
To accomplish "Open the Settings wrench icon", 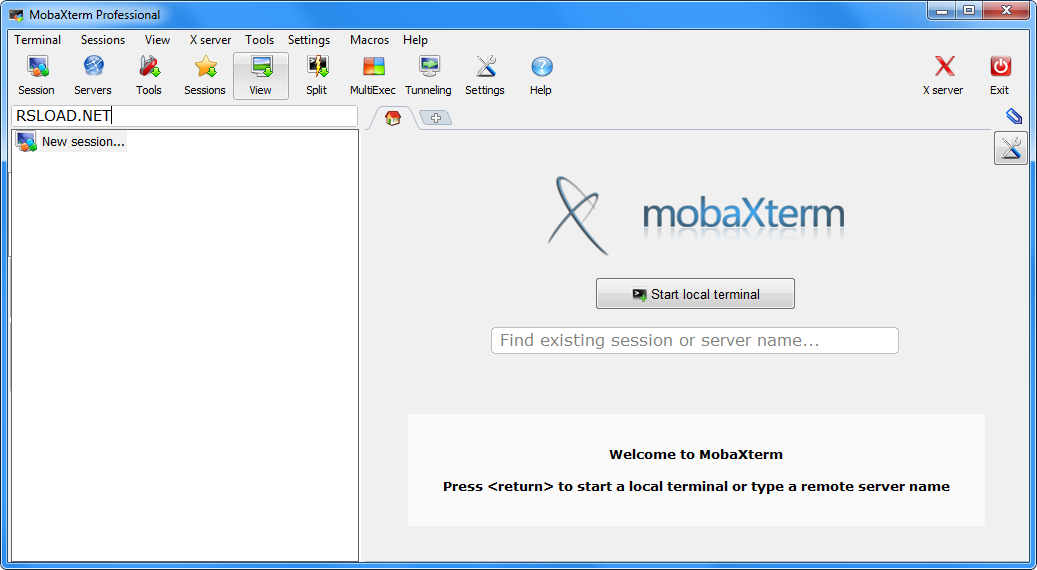I will point(485,75).
